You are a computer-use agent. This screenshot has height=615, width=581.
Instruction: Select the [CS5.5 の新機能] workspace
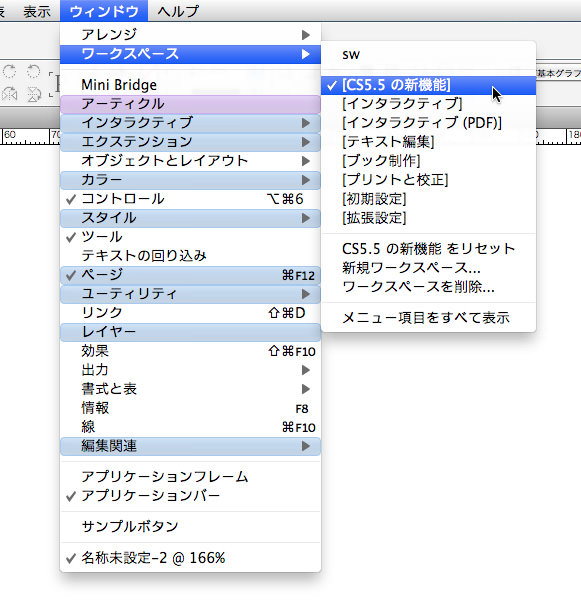pyautogui.click(x=428, y=85)
